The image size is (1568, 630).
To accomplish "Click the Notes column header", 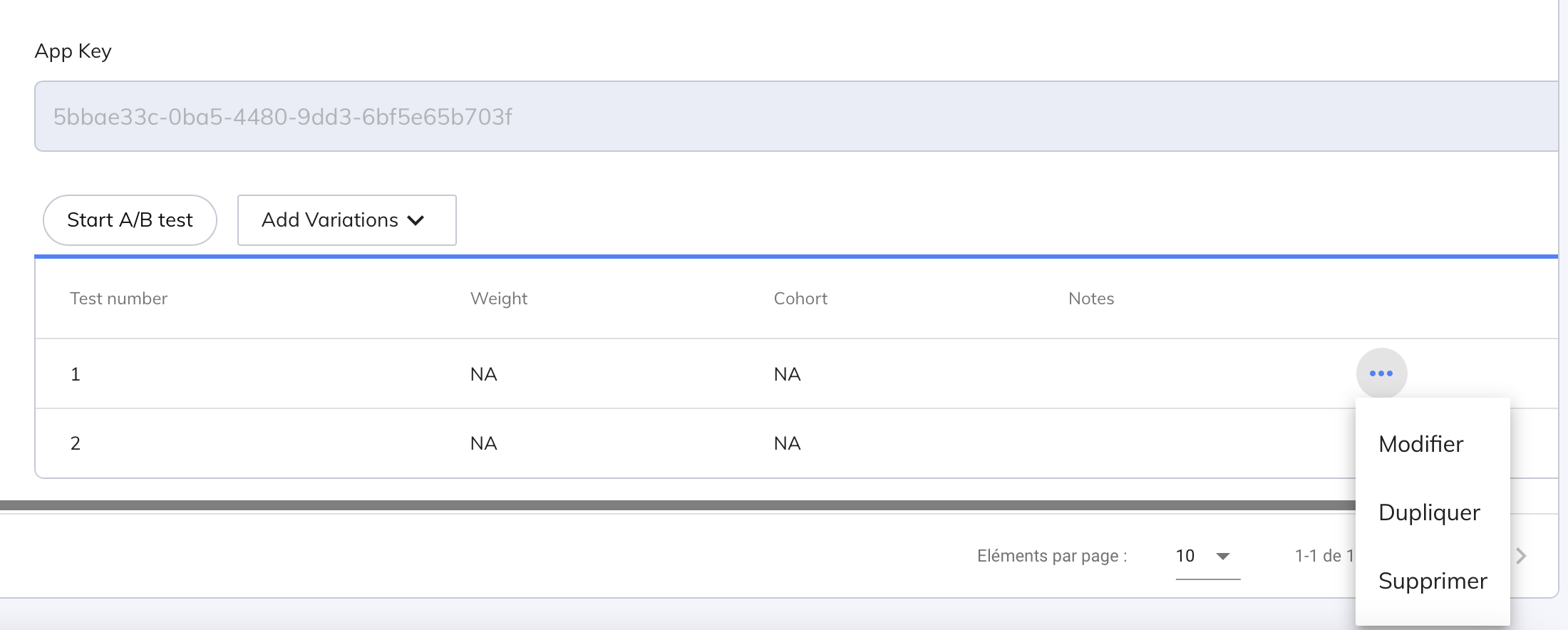I will [1090, 299].
